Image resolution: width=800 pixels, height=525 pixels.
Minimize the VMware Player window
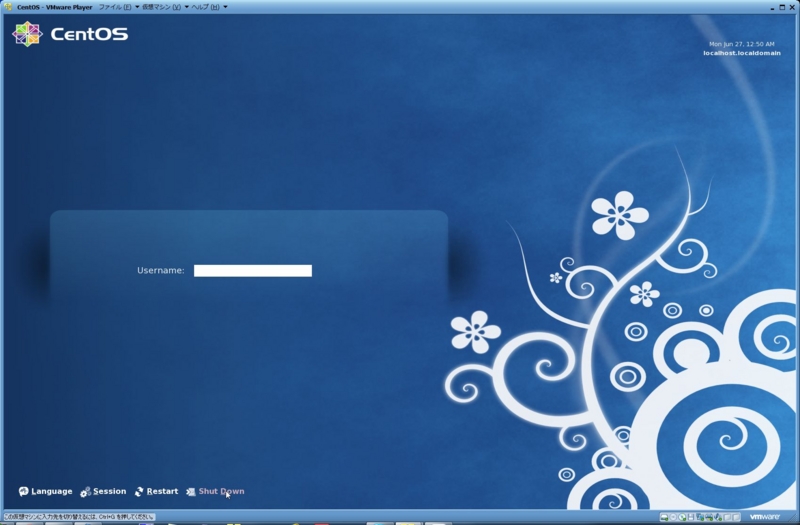(x=772, y=8)
